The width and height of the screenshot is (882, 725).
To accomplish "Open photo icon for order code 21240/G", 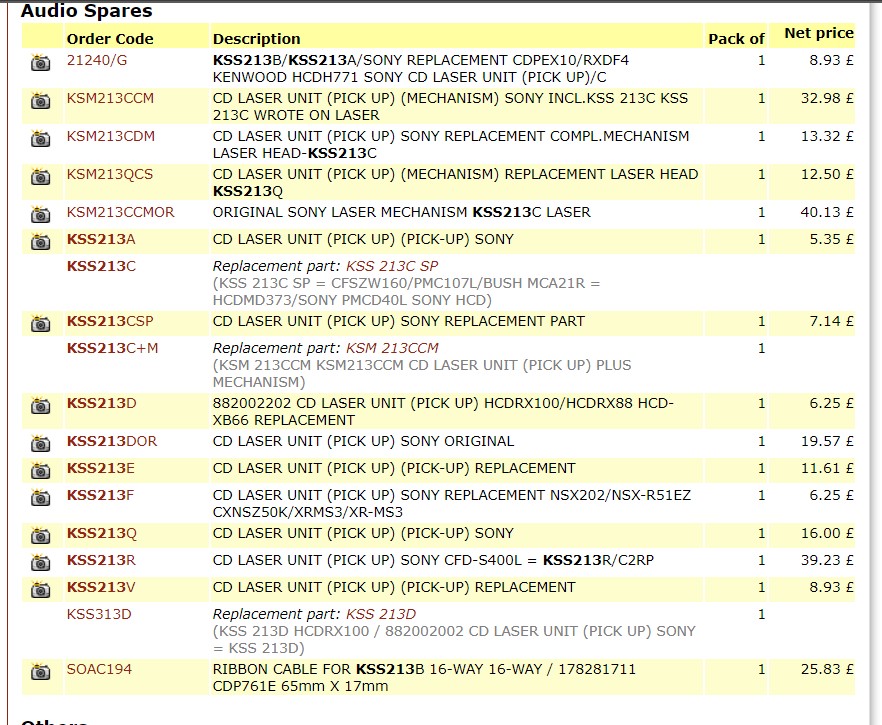I will coord(40,62).
